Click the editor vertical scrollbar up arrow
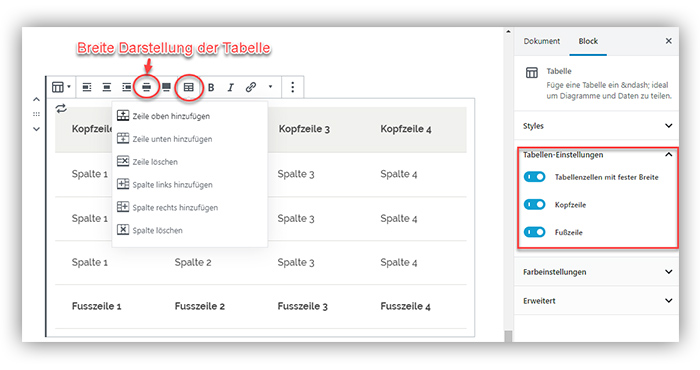 pos(508,32)
